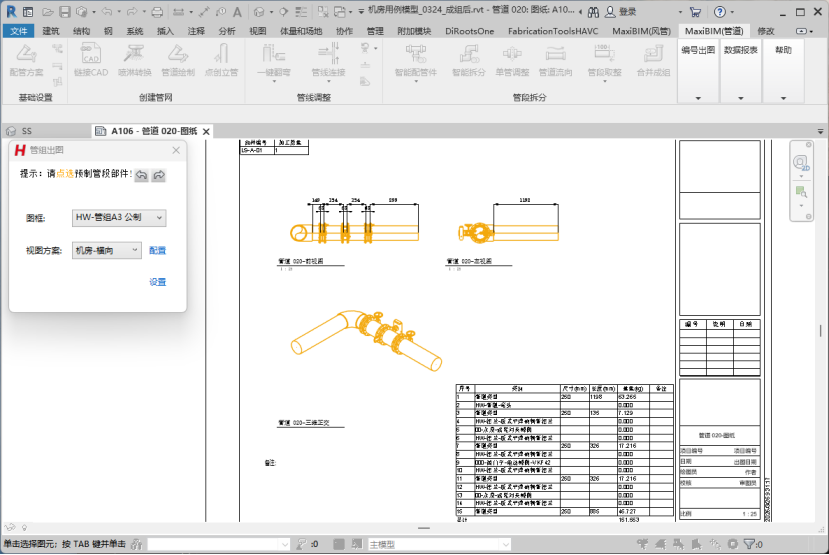Switch to the 建筑 ribbon tab
This screenshot has height=555, width=829.
[x=51, y=31]
